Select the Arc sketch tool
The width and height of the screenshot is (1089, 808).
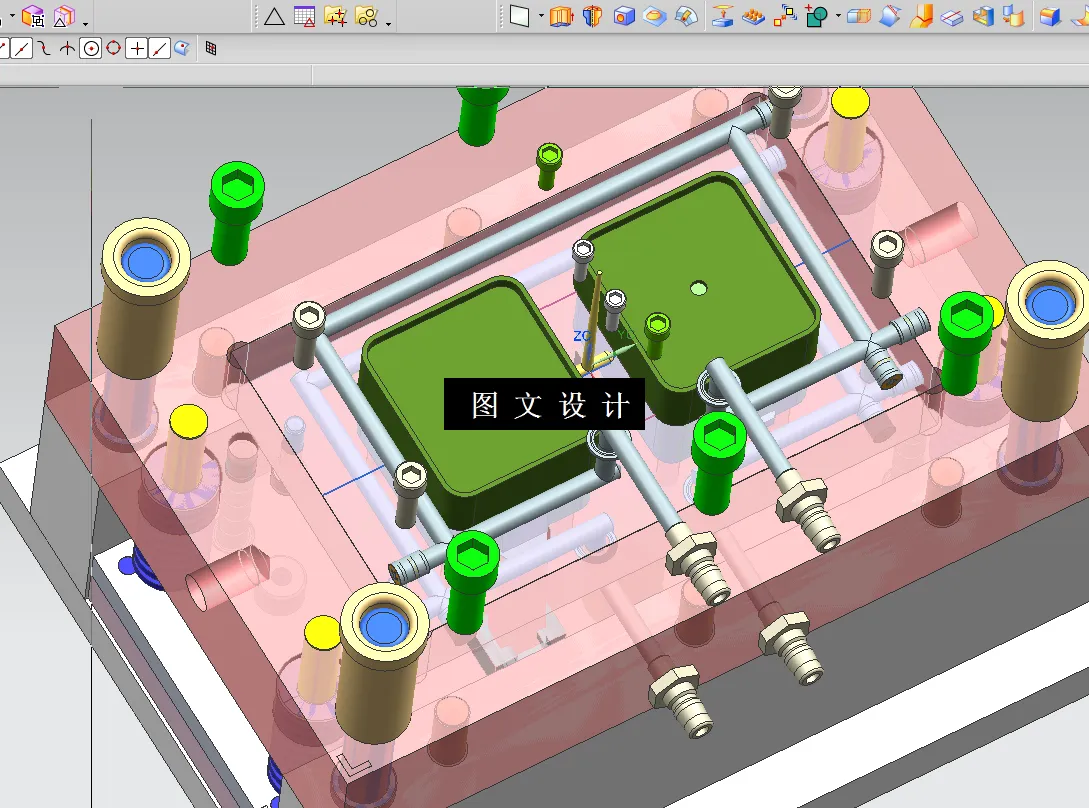[44, 48]
